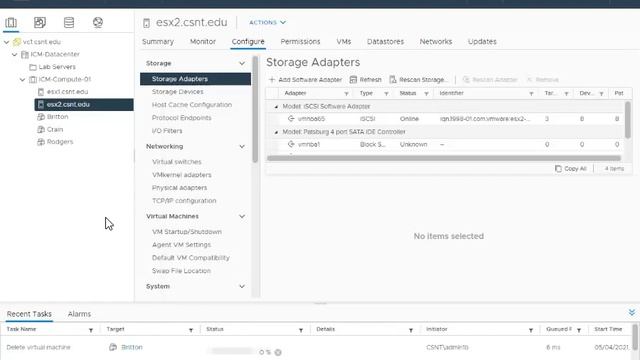The image size is (640, 360).
Task: Open Hosts and Clusters inventory view icon
Action: point(11,22)
